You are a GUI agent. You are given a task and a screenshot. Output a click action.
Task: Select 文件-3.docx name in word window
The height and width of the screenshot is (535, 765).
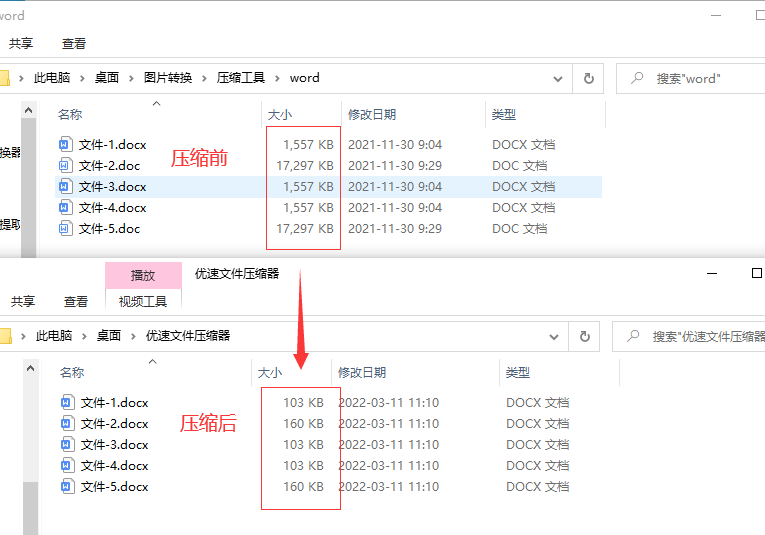113,187
